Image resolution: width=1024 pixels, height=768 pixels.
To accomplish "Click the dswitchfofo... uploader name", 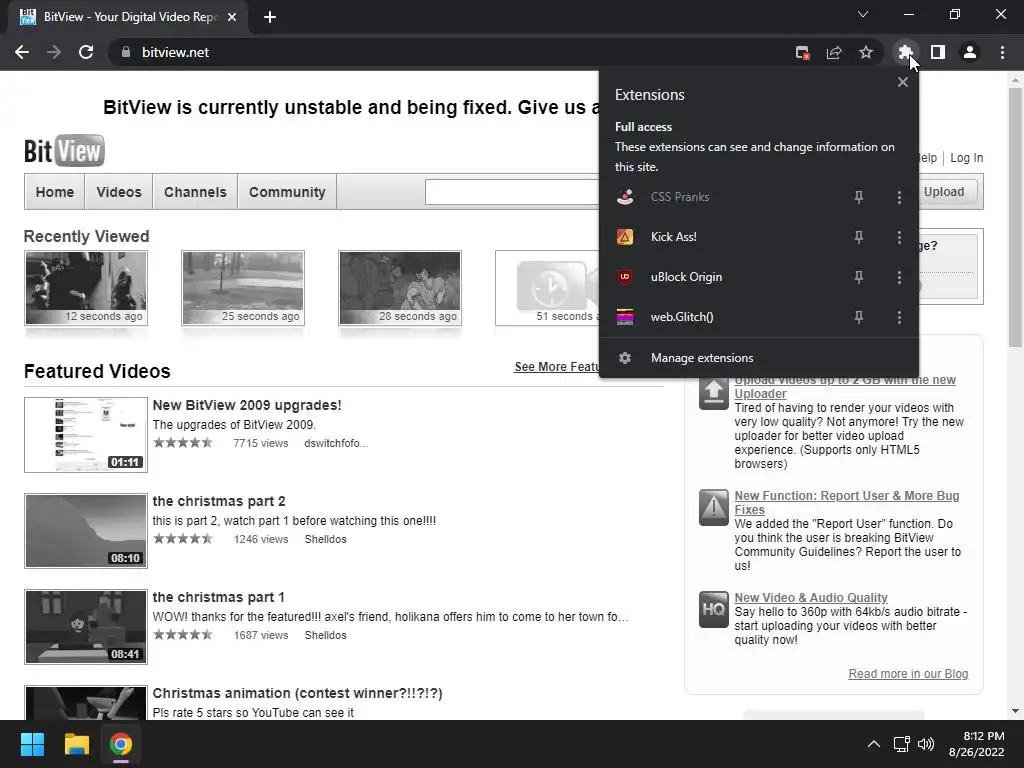I will (x=336, y=443).
